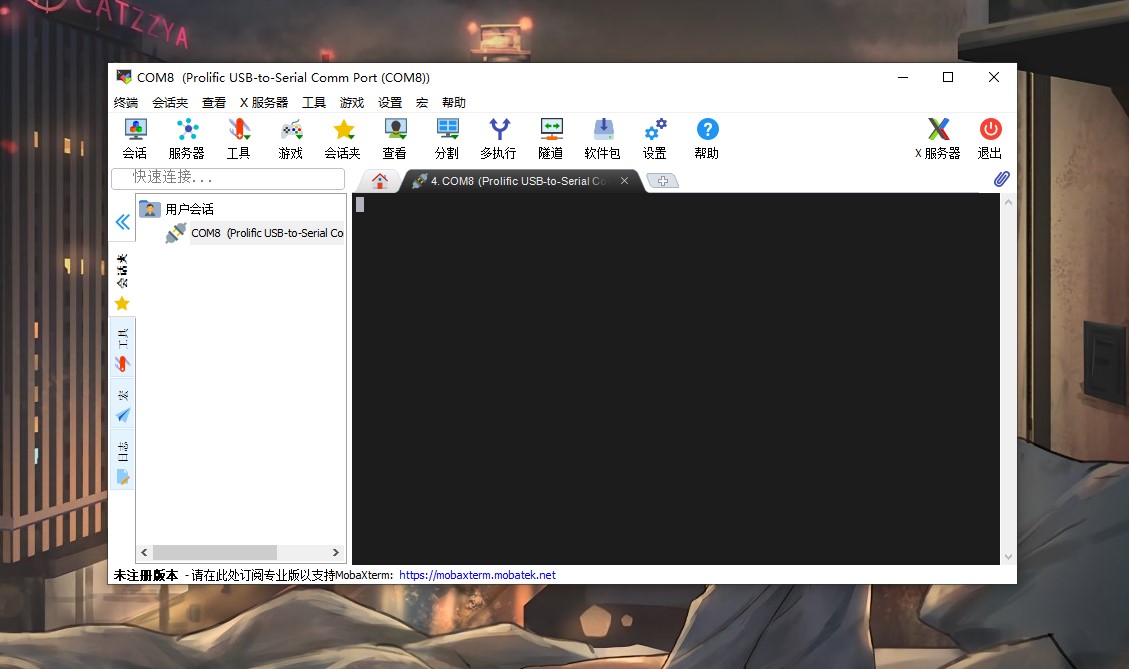Go to the Home tab house icon
This screenshot has height=669, width=1129.
pyautogui.click(x=379, y=181)
